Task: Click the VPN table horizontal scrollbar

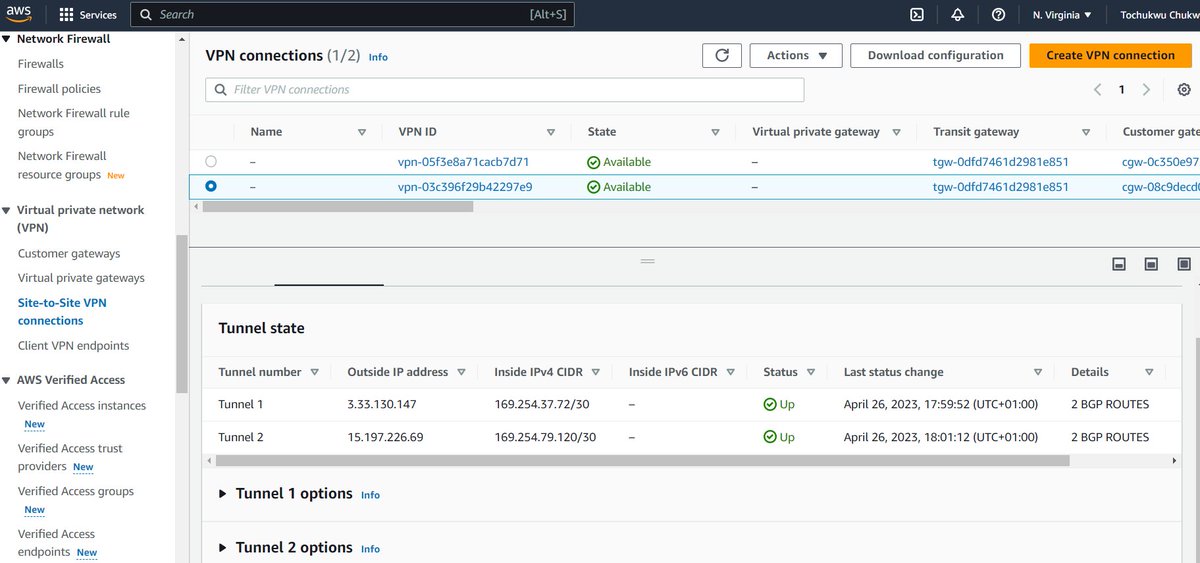Action: (337, 207)
